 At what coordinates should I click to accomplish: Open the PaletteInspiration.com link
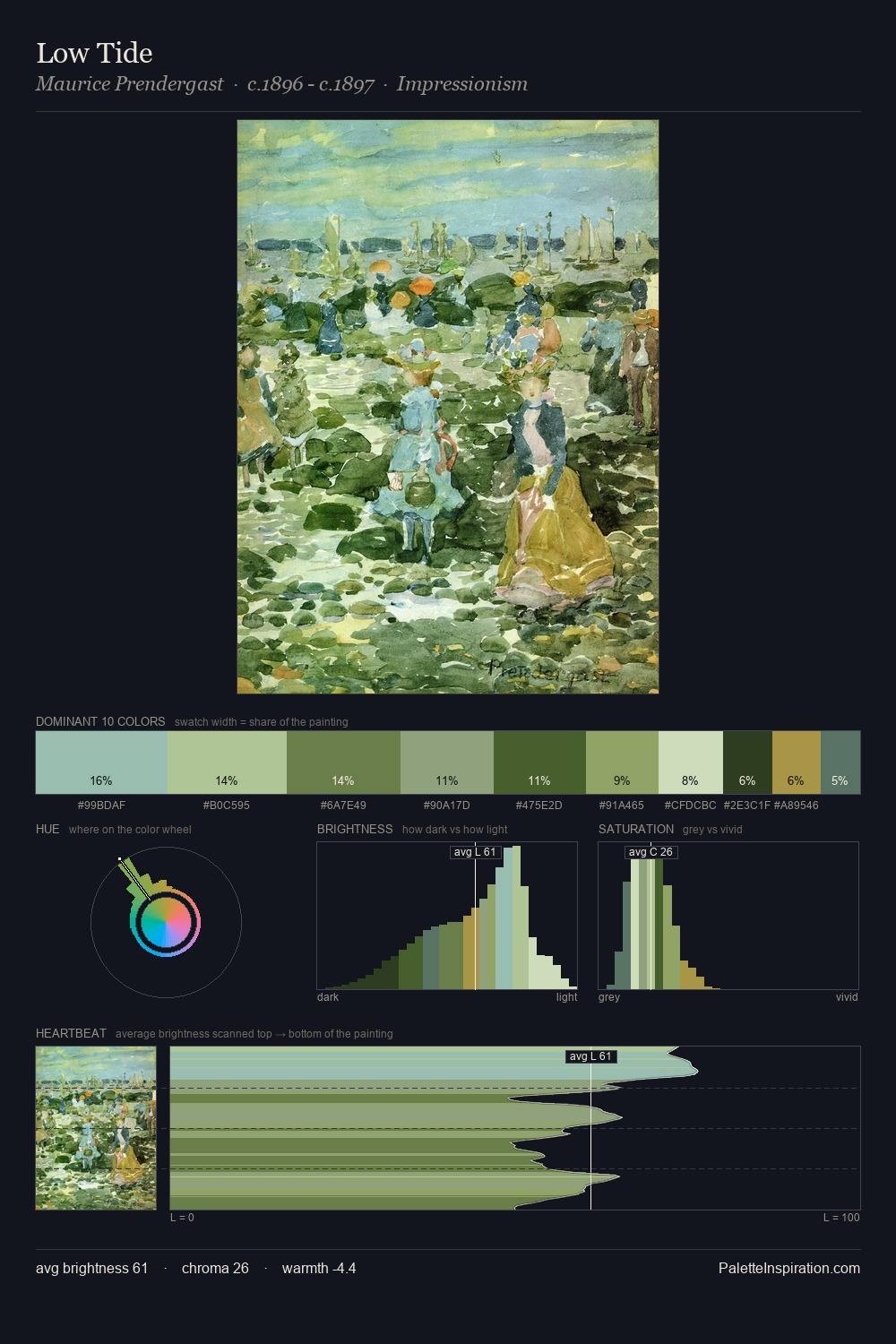[789, 1268]
